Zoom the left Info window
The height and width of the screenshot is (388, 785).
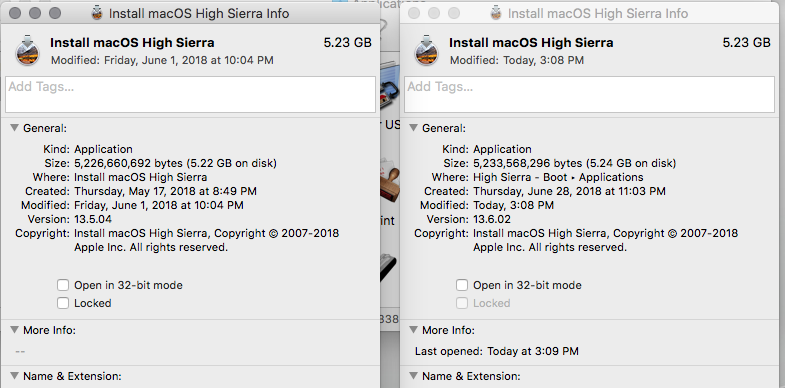point(55,13)
